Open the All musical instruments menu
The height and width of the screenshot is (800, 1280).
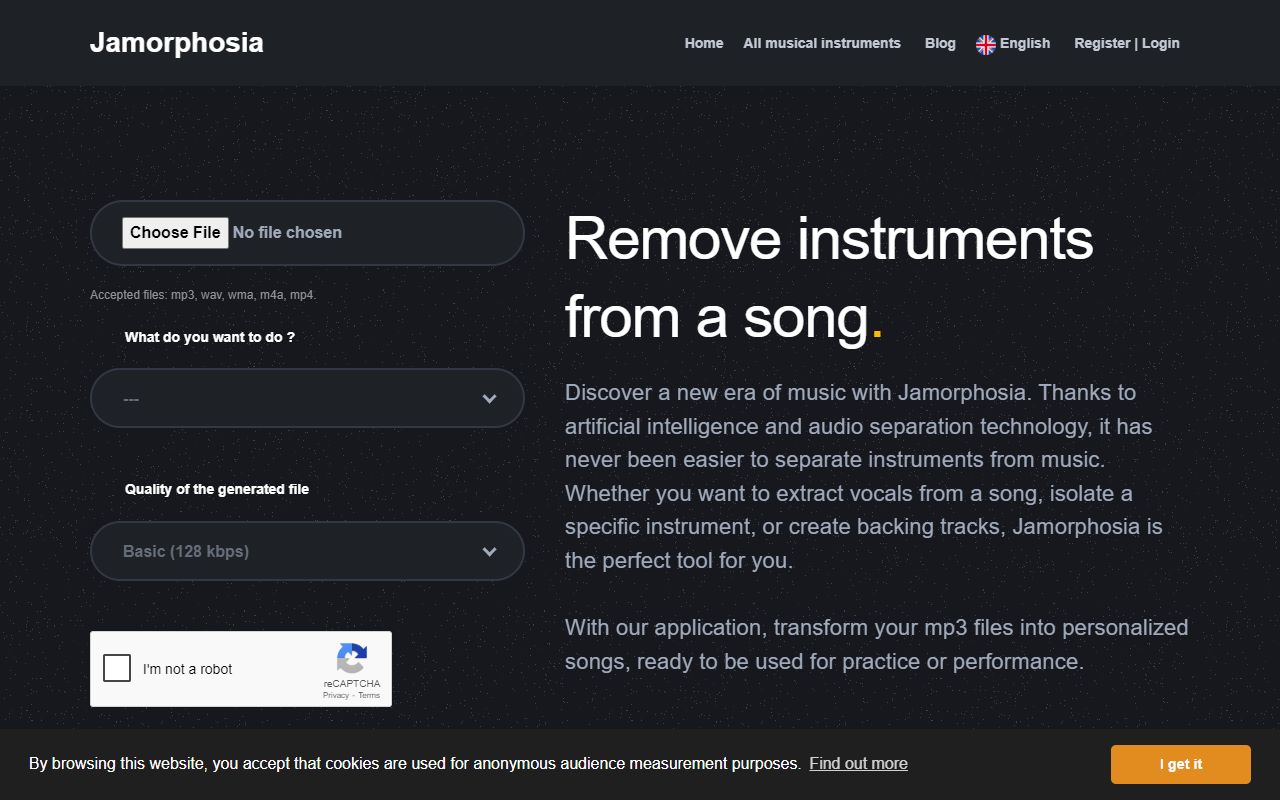[821, 43]
